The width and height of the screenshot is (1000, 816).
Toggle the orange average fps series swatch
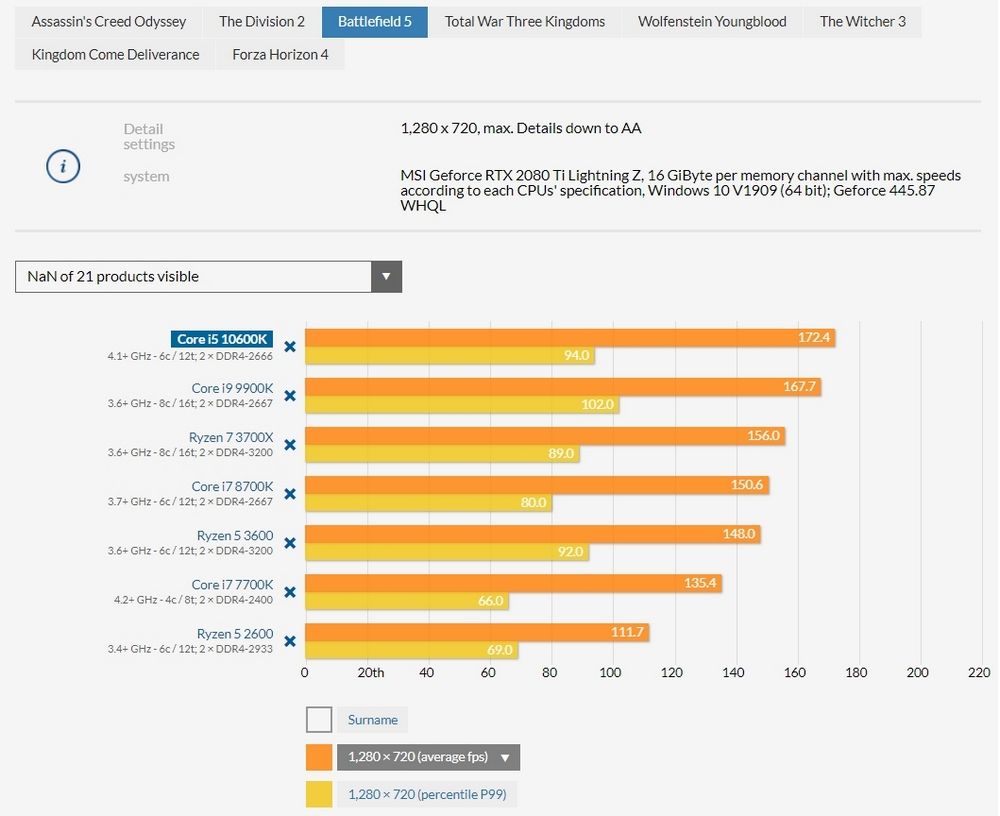pos(319,757)
